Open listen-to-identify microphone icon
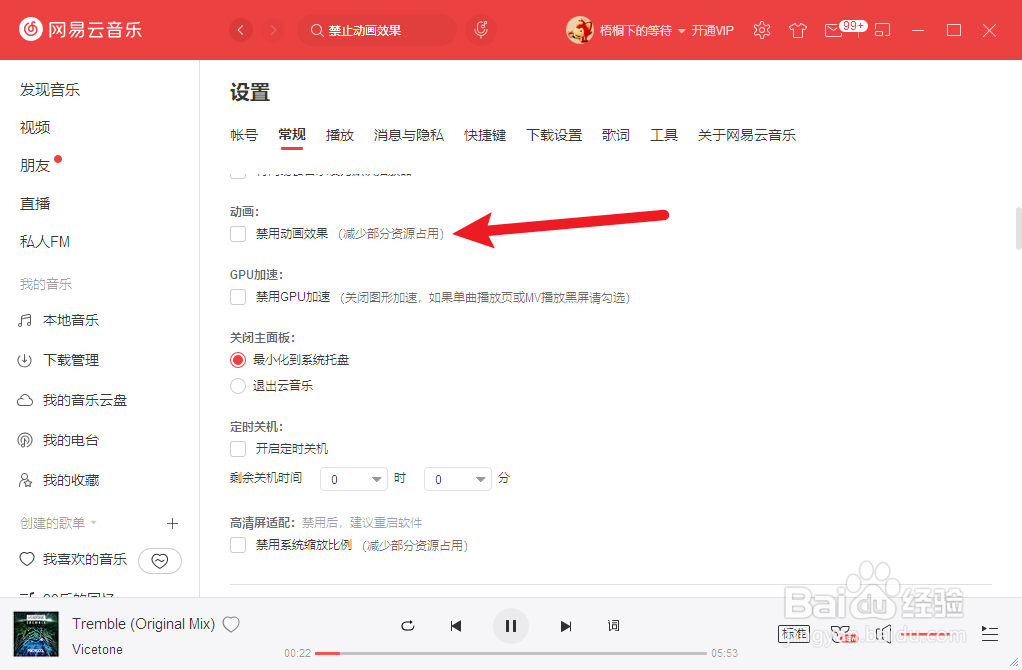Viewport: 1022px width, 670px height. pos(481,30)
